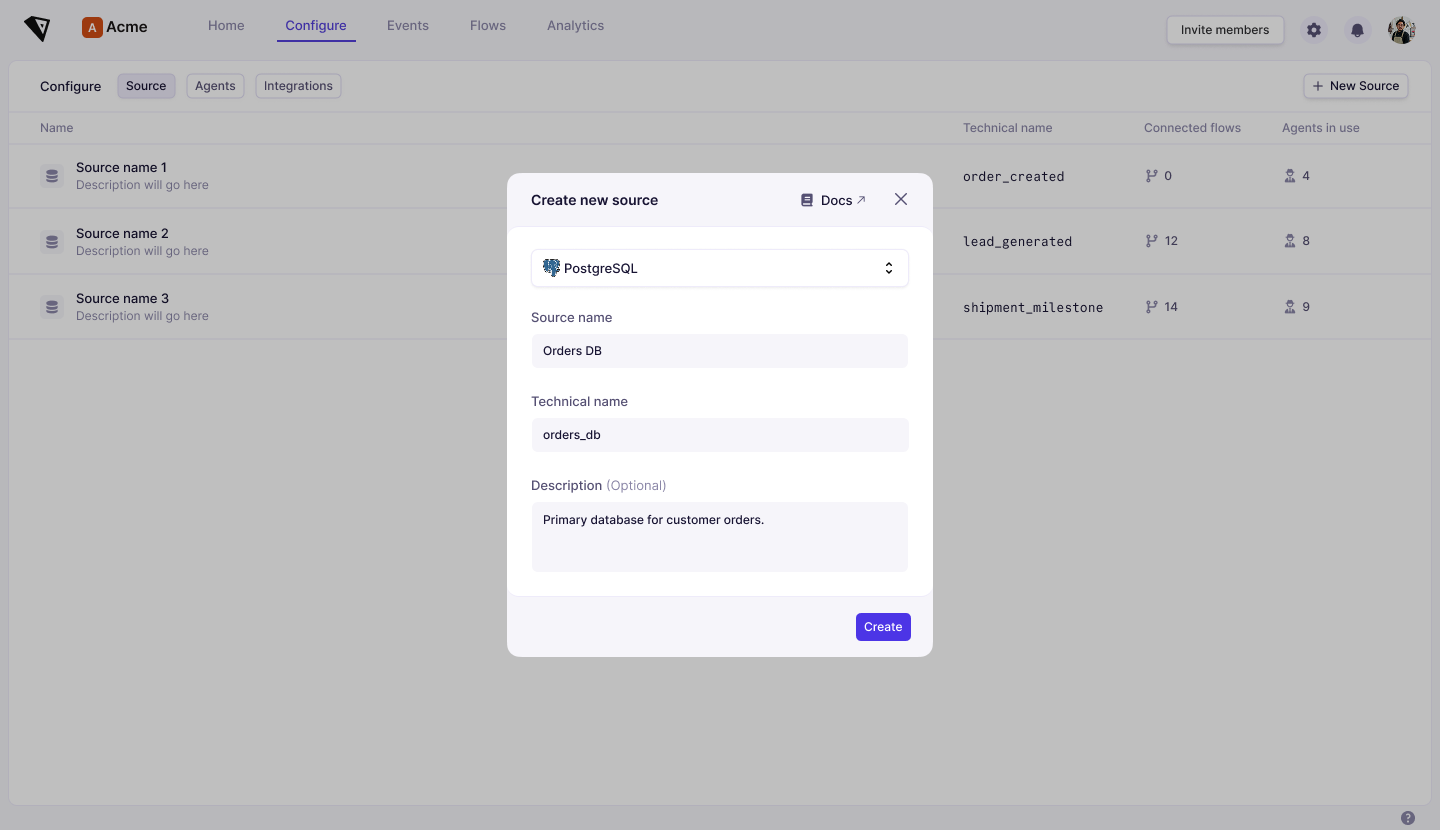The image size is (1440, 830).
Task: Click the database icon for Source name 1
Action: (52, 176)
